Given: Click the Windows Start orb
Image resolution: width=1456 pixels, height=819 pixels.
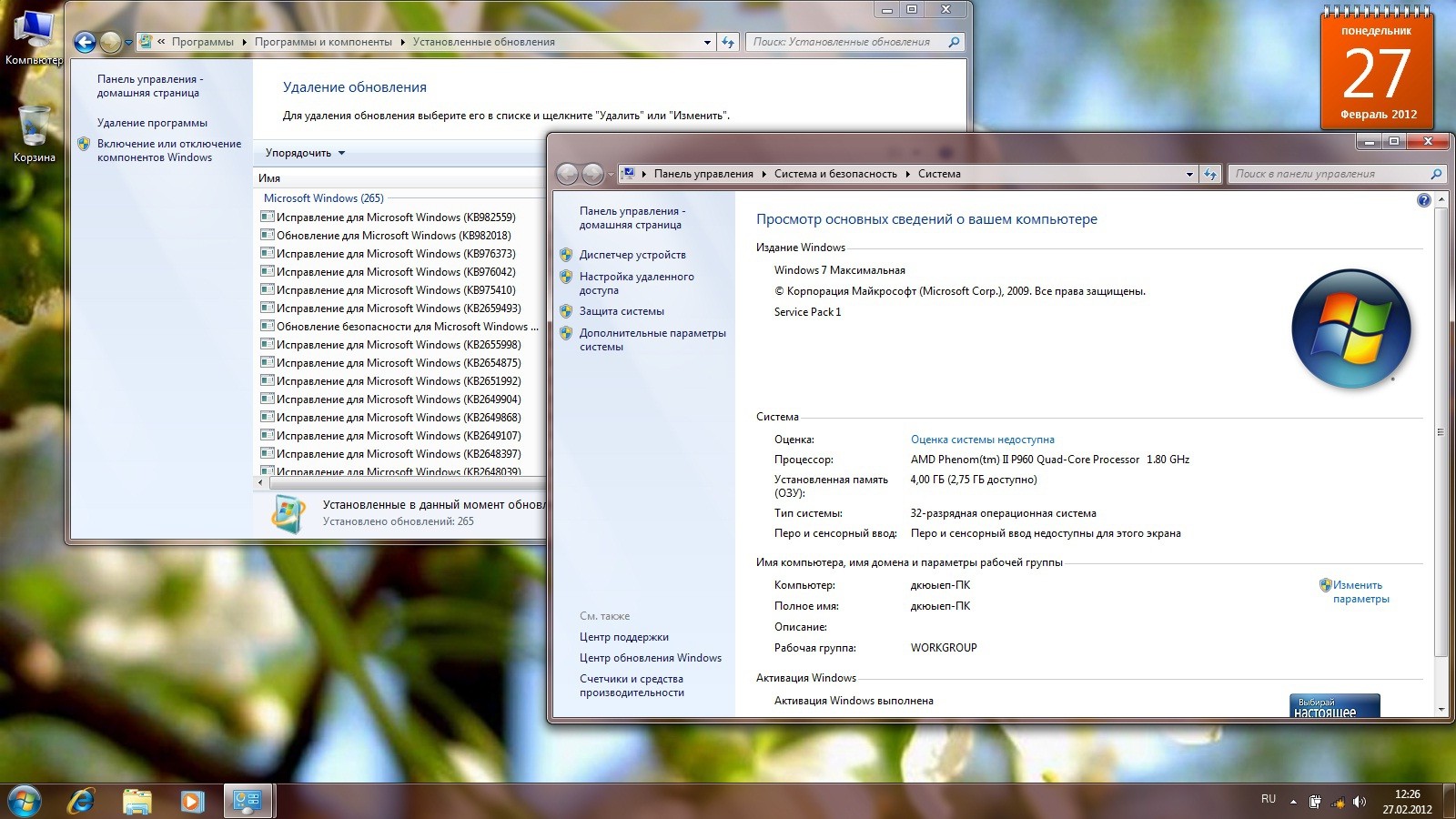Looking at the screenshot, I should click(25, 801).
